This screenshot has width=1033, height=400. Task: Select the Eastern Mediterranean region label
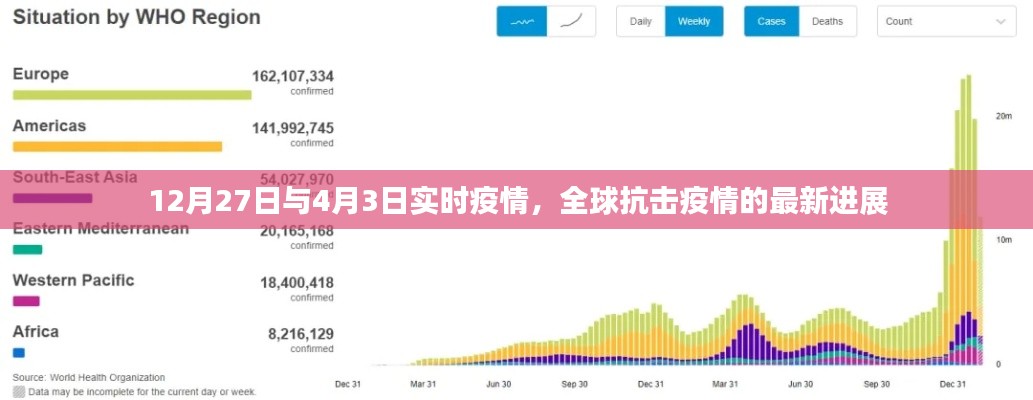pyautogui.click(x=101, y=229)
